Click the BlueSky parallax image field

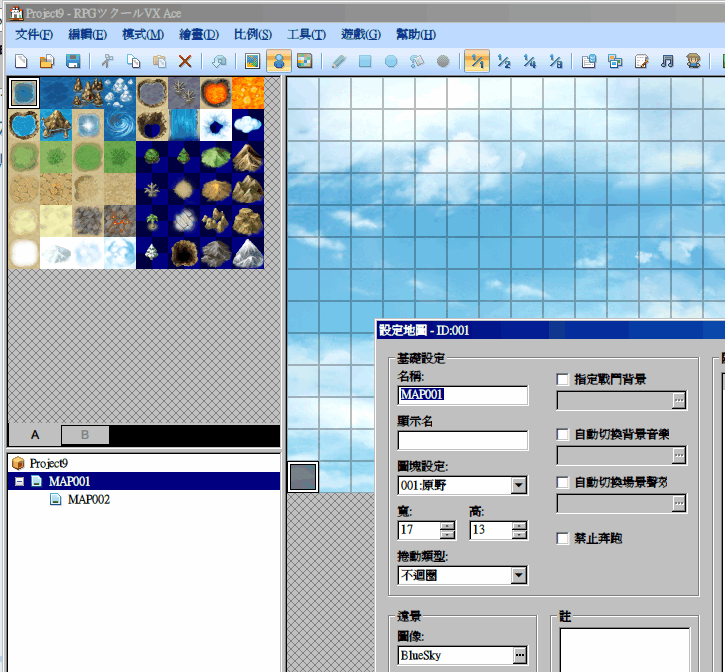coord(455,655)
